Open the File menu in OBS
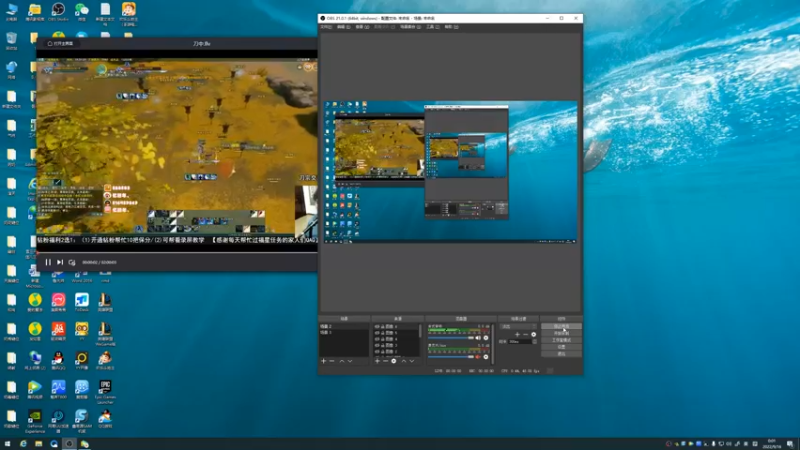This screenshot has height=450, width=800. (326, 27)
